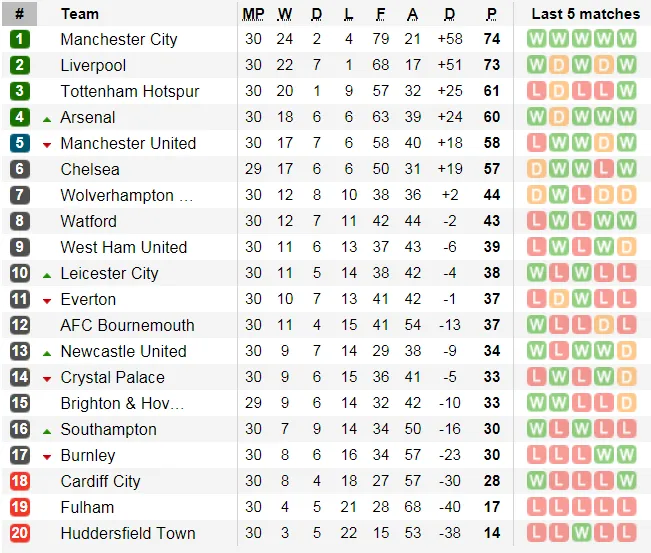Click Tottenham Hotspur's most recent result badge
The height and width of the screenshot is (553, 651).
click(x=626, y=91)
